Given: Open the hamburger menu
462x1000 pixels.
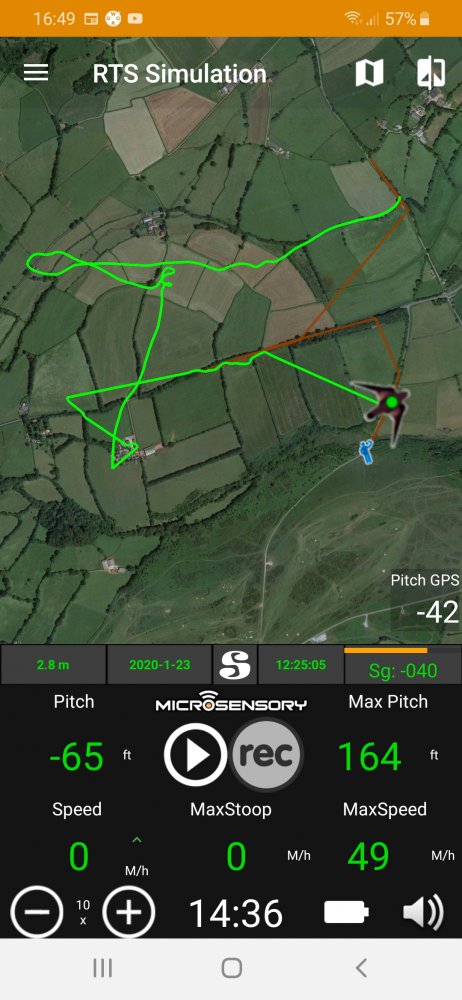Looking at the screenshot, I should tap(36, 73).
